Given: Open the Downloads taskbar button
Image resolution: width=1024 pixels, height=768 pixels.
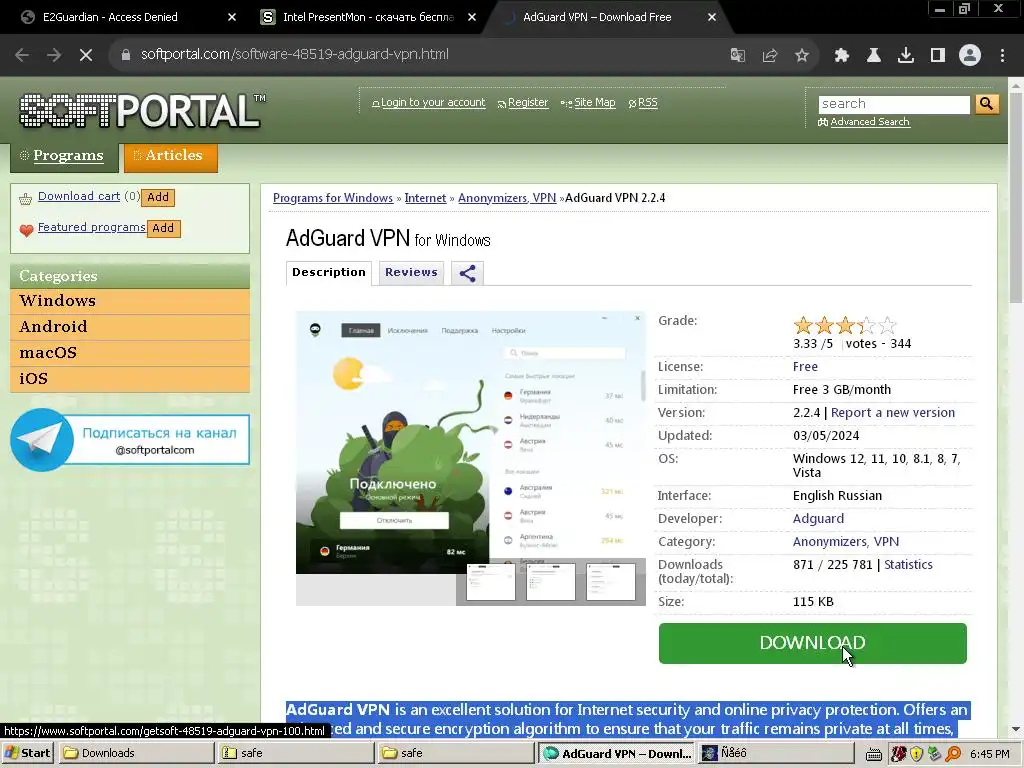Looking at the screenshot, I should pyautogui.click(x=135, y=754).
